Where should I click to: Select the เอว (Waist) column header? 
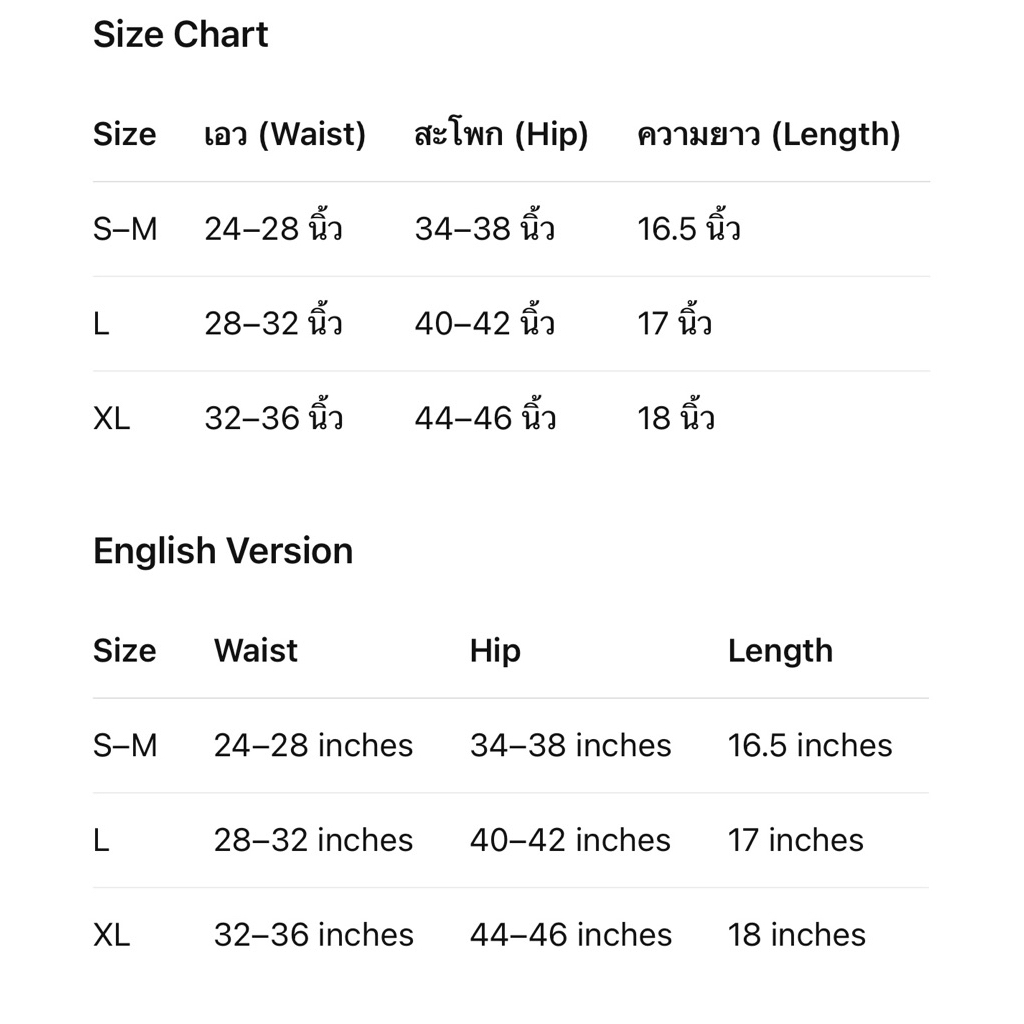(285, 135)
